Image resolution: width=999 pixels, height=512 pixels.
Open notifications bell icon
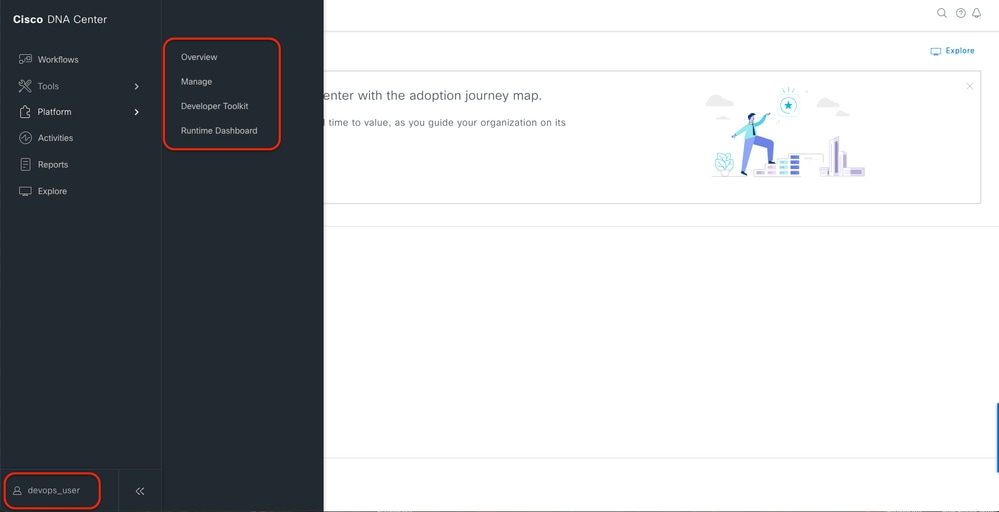[977, 13]
